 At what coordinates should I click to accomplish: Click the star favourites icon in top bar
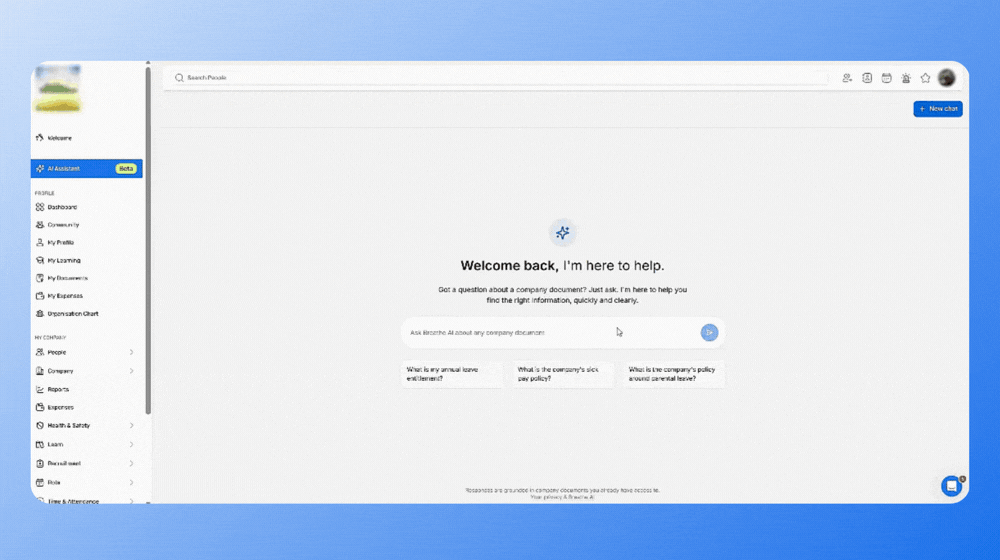tap(925, 78)
